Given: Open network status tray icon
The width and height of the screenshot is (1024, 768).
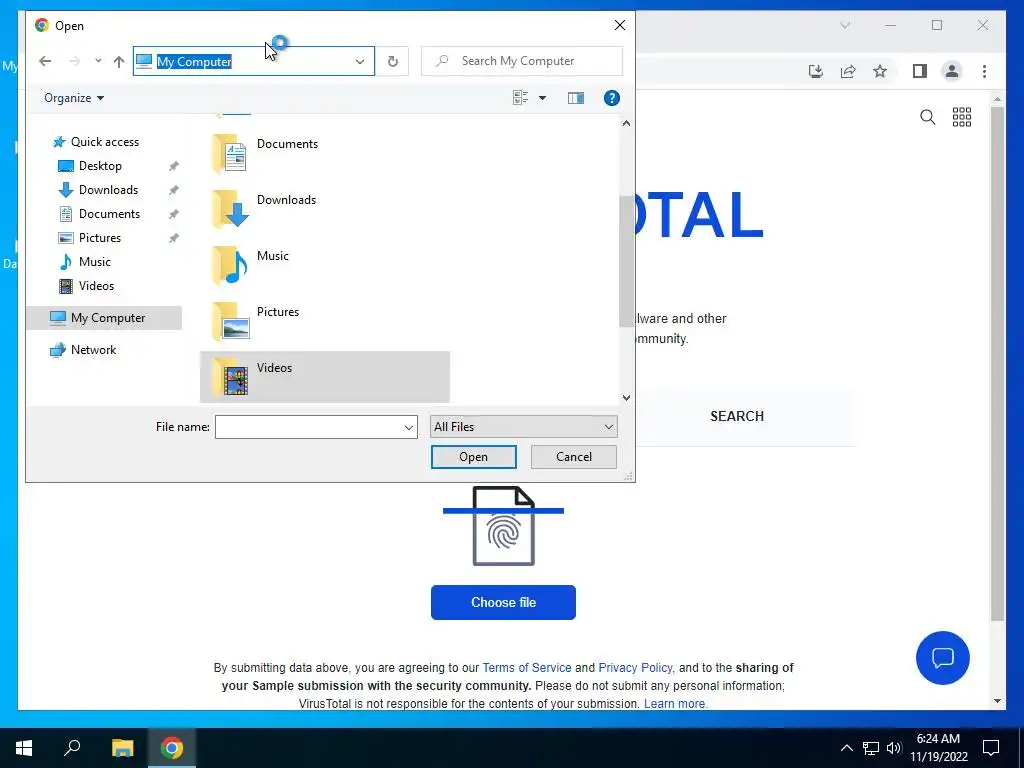Looking at the screenshot, I should pyautogui.click(x=871, y=748).
